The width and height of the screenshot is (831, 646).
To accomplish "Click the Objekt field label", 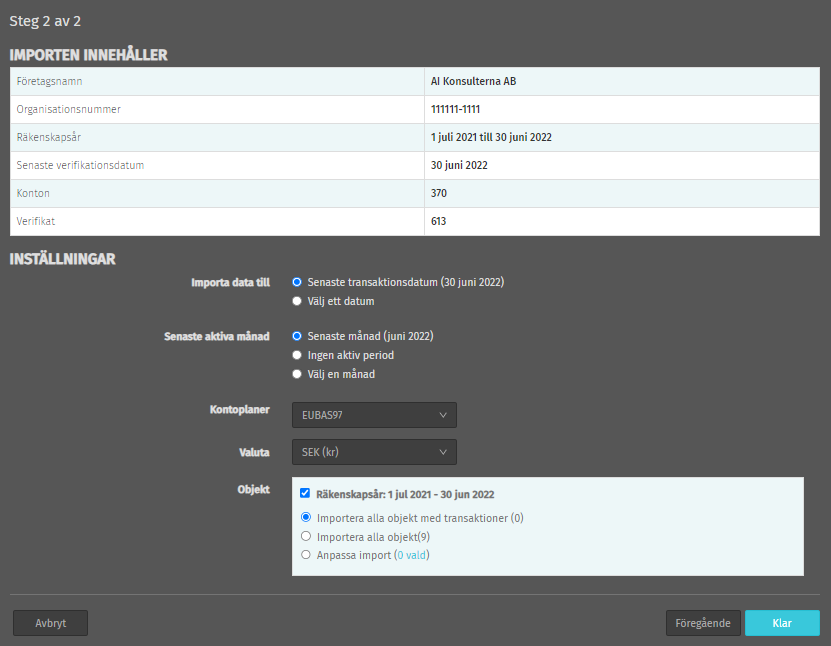I will pos(253,490).
